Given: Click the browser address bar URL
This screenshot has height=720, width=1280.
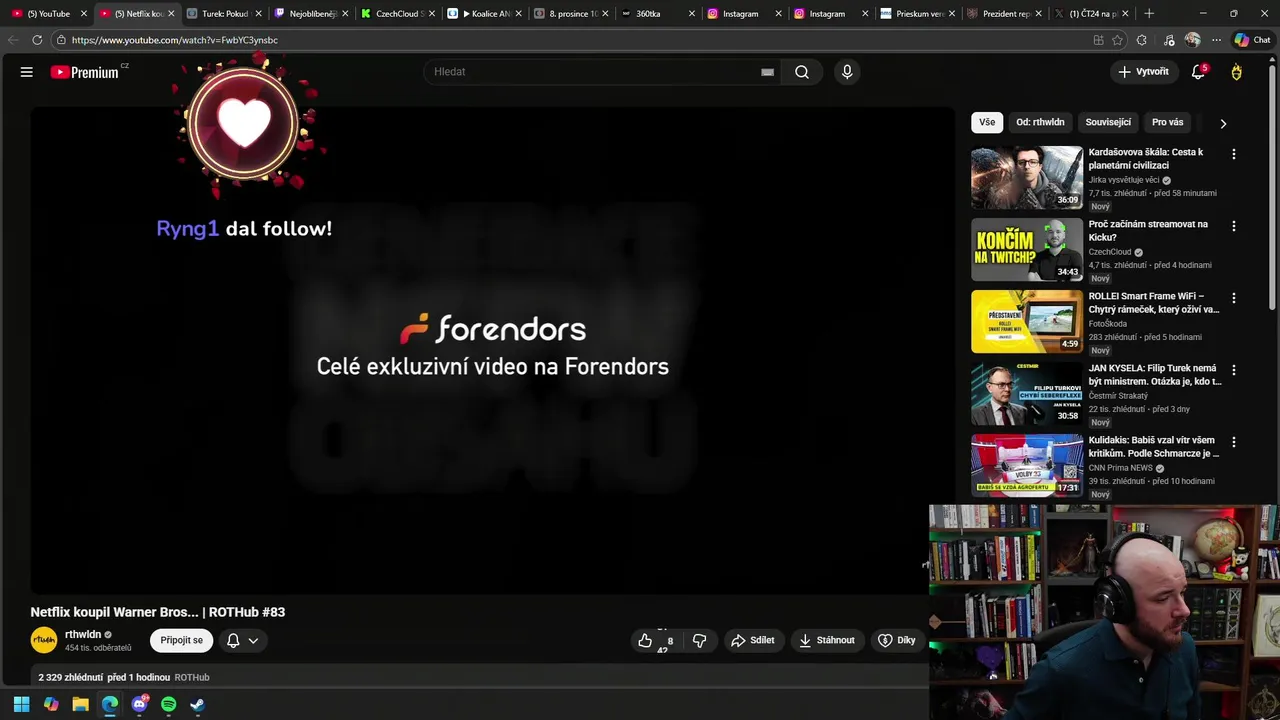Looking at the screenshot, I should tap(174, 40).
